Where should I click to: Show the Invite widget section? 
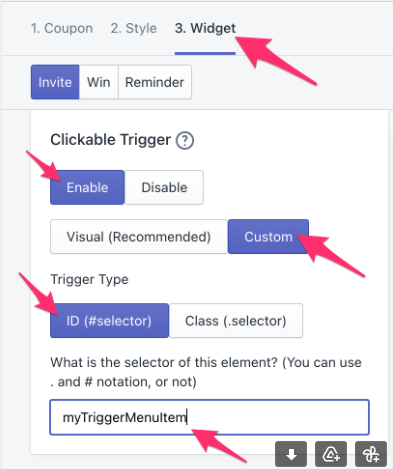pyautogui.click(x=55, y=82)
